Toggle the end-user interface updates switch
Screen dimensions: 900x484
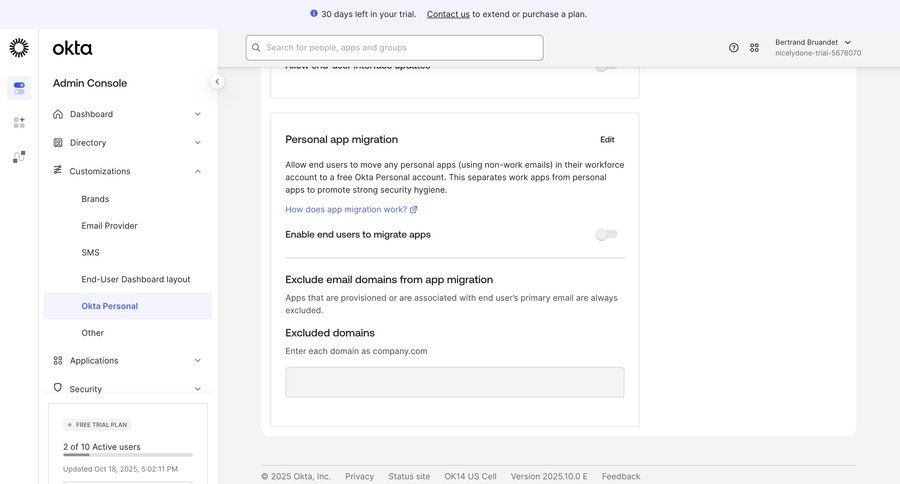click(x=606, y=67)
